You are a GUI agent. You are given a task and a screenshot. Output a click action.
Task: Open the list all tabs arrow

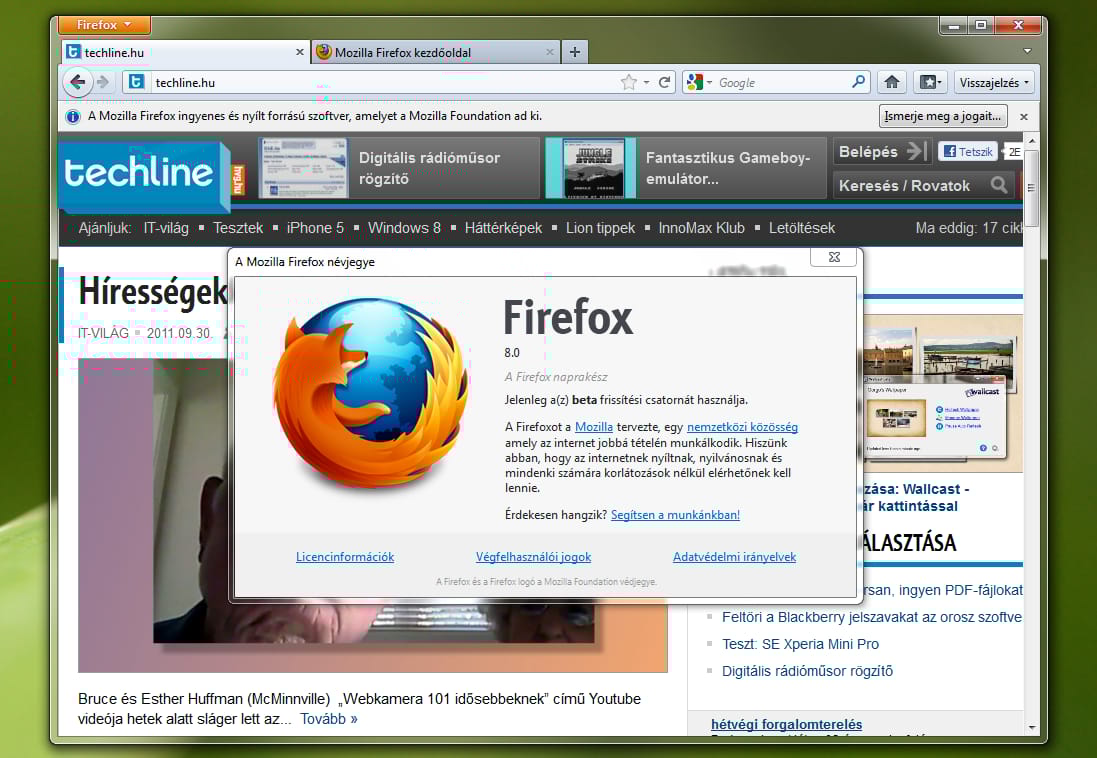coord(1027,51)
